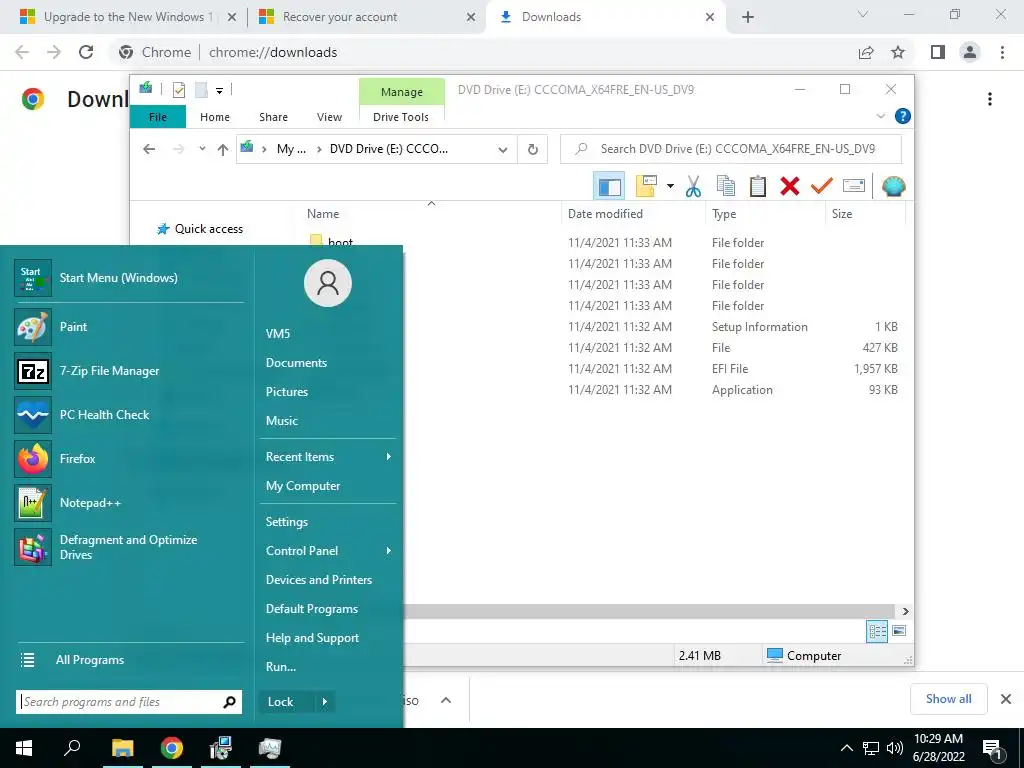Switch to details view icon

coord(877,632)
